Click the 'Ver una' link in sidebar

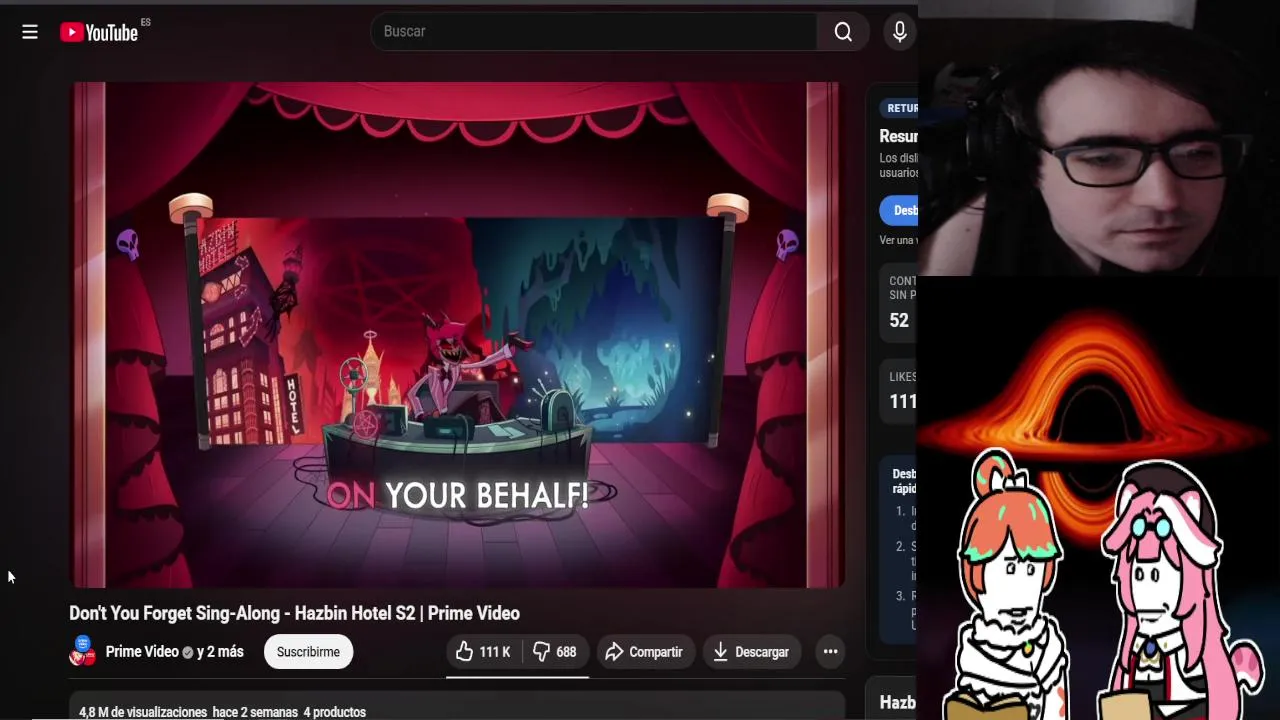tap(898, 240)
